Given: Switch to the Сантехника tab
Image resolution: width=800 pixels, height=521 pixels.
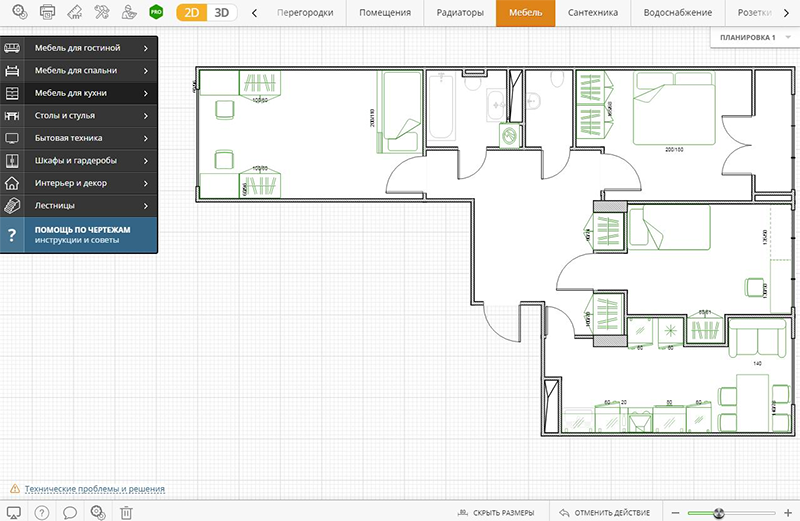Looking at the screenshot, I should click(x=592, y=13).
